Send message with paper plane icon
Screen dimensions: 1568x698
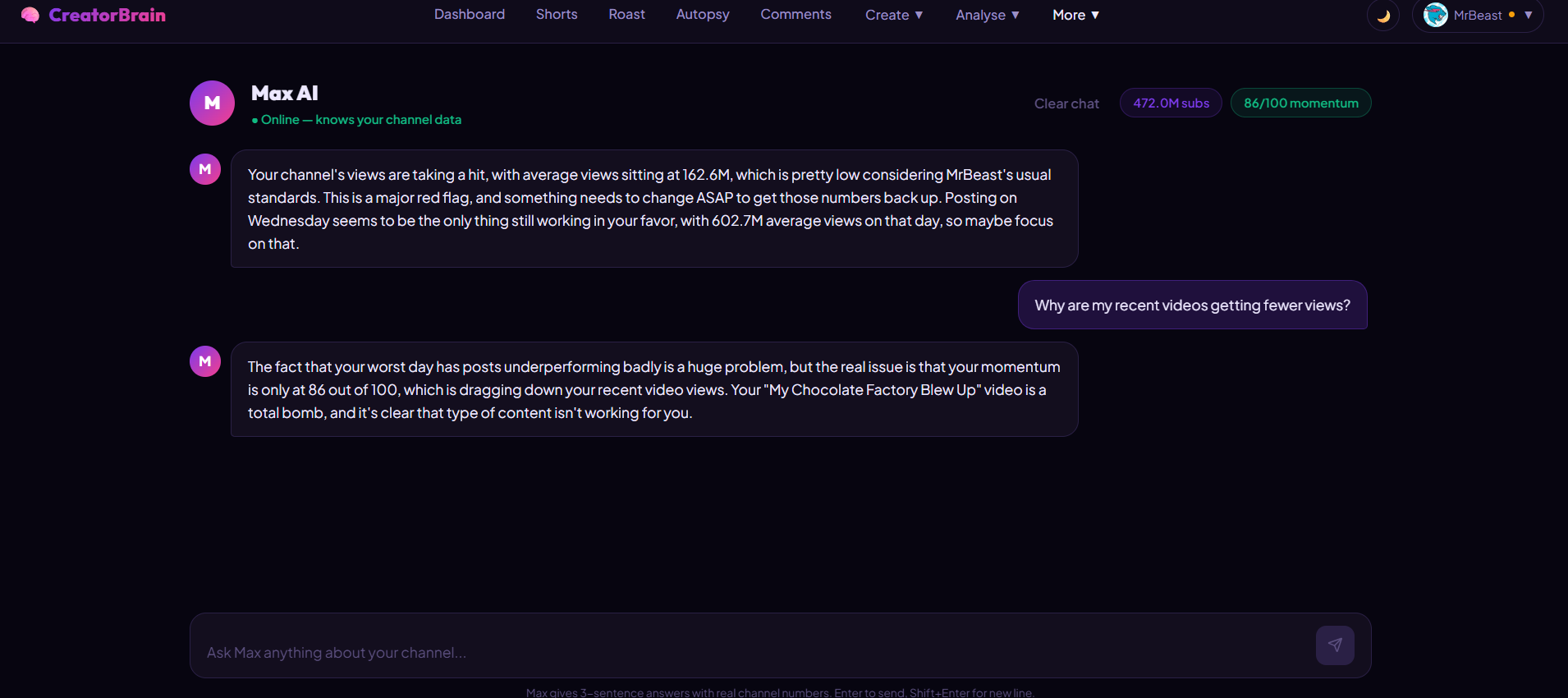1335,645
